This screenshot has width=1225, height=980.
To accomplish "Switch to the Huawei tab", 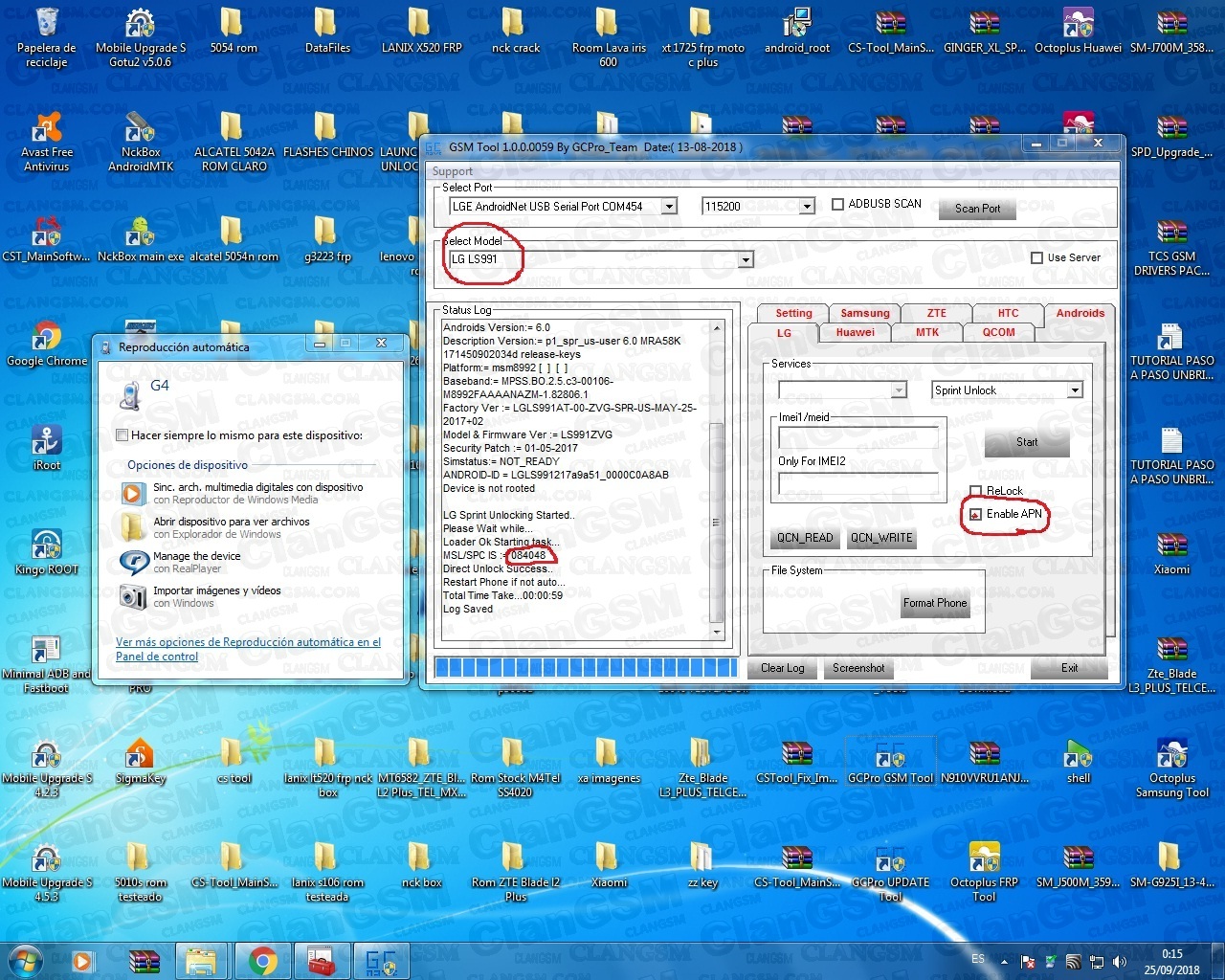I will click(856, 332).
